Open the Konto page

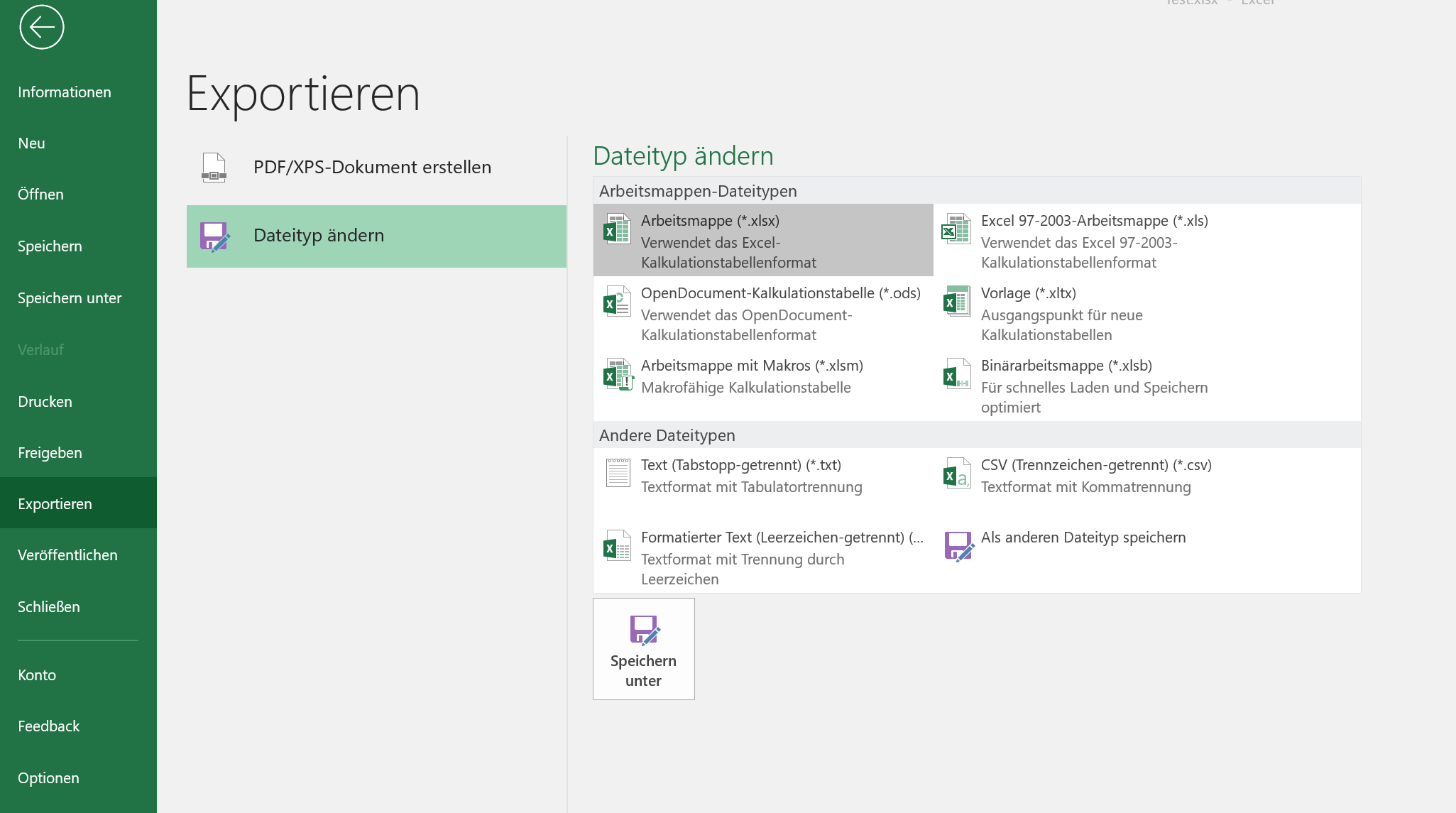pos(78,675)
